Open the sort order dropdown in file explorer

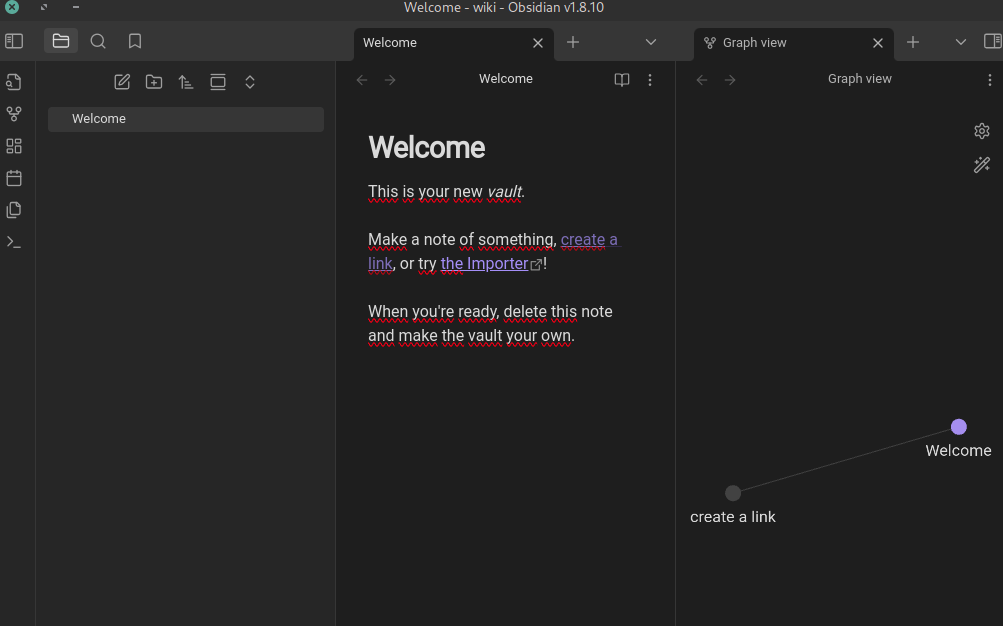(x=186, y=82)
